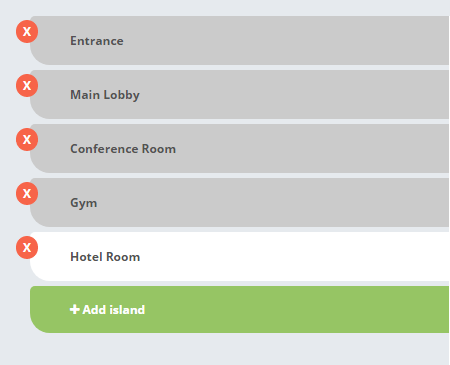This screenshot has width=450, height=365.
Task: Remove Main Lobby using the red X
Action: (27, 86)
